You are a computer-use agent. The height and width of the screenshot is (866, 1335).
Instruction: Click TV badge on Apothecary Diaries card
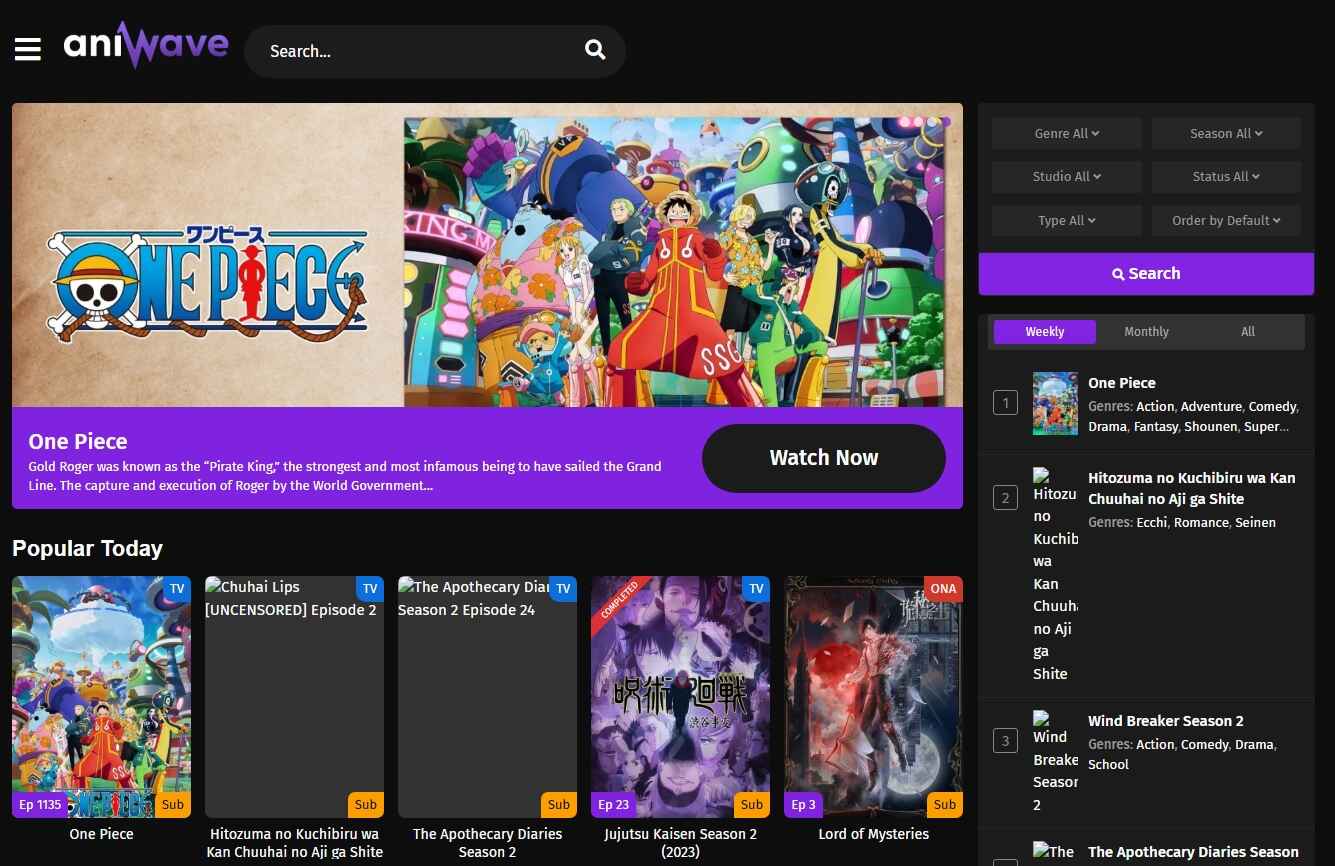point(563,588)
